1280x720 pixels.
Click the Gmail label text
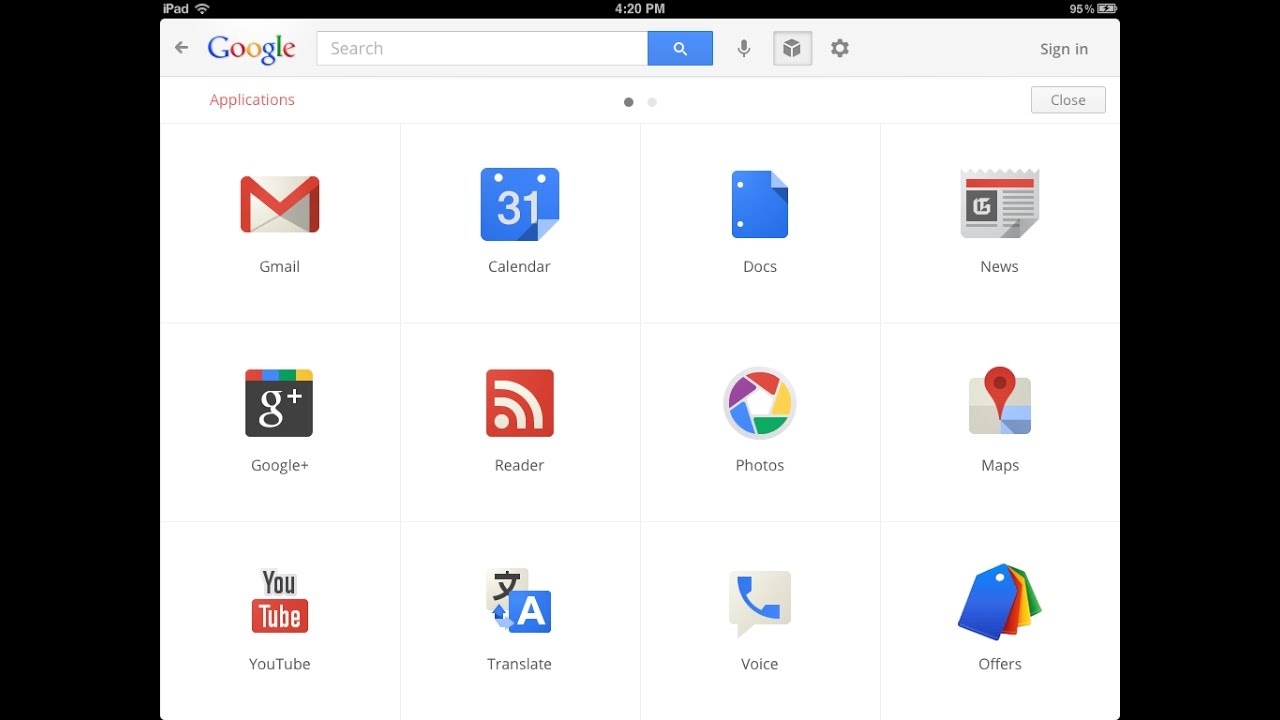280,267
